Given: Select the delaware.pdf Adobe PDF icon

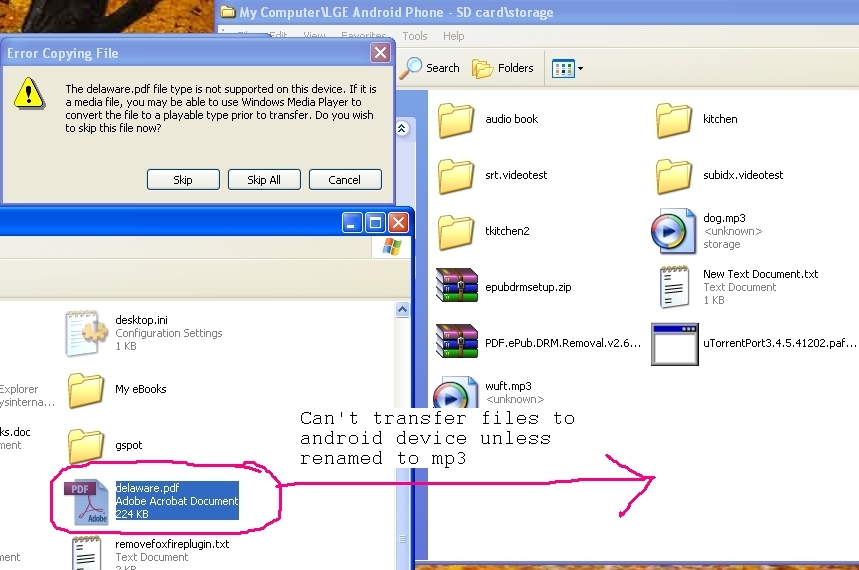Looking at the screenshot, I should (86, 501).
